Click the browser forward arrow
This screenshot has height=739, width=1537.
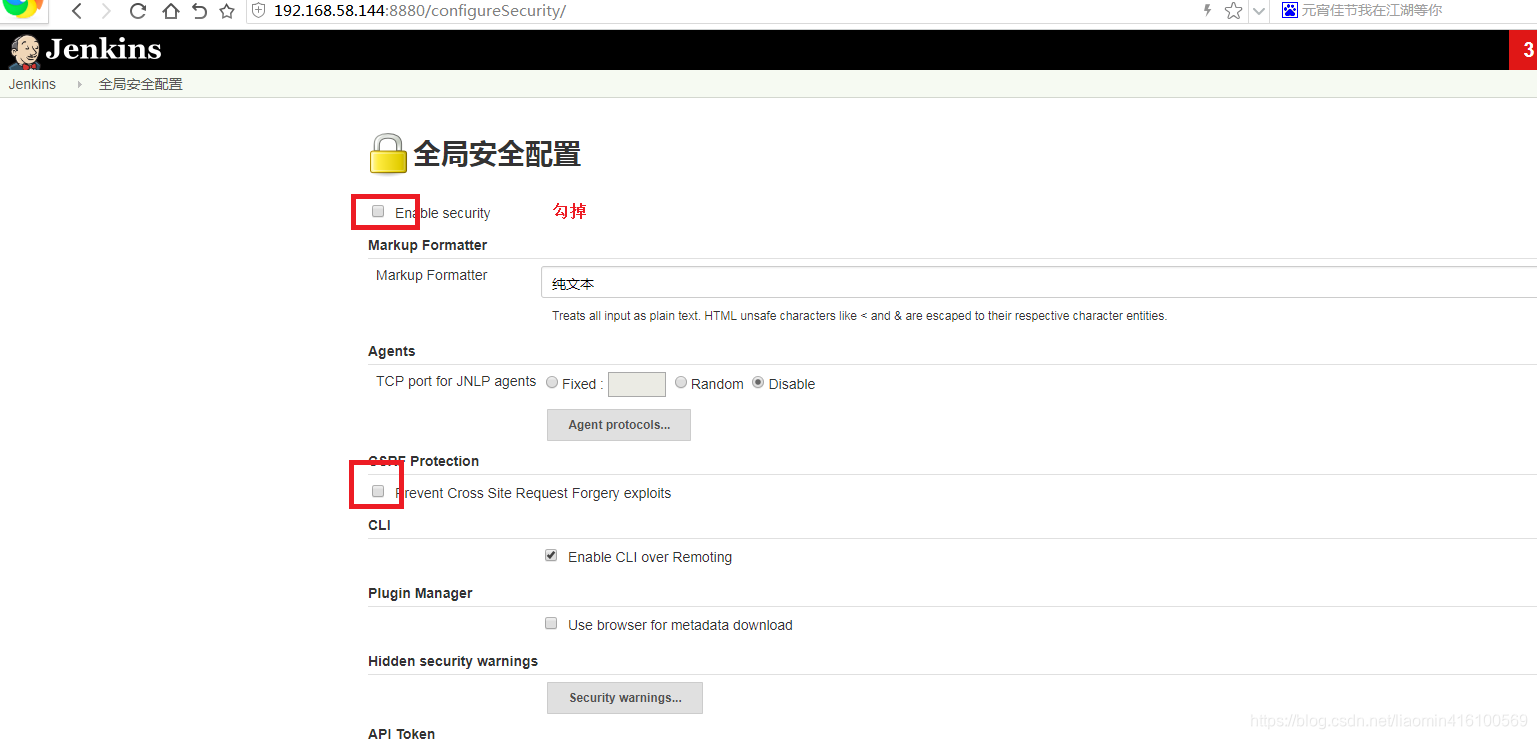(107, 11)
